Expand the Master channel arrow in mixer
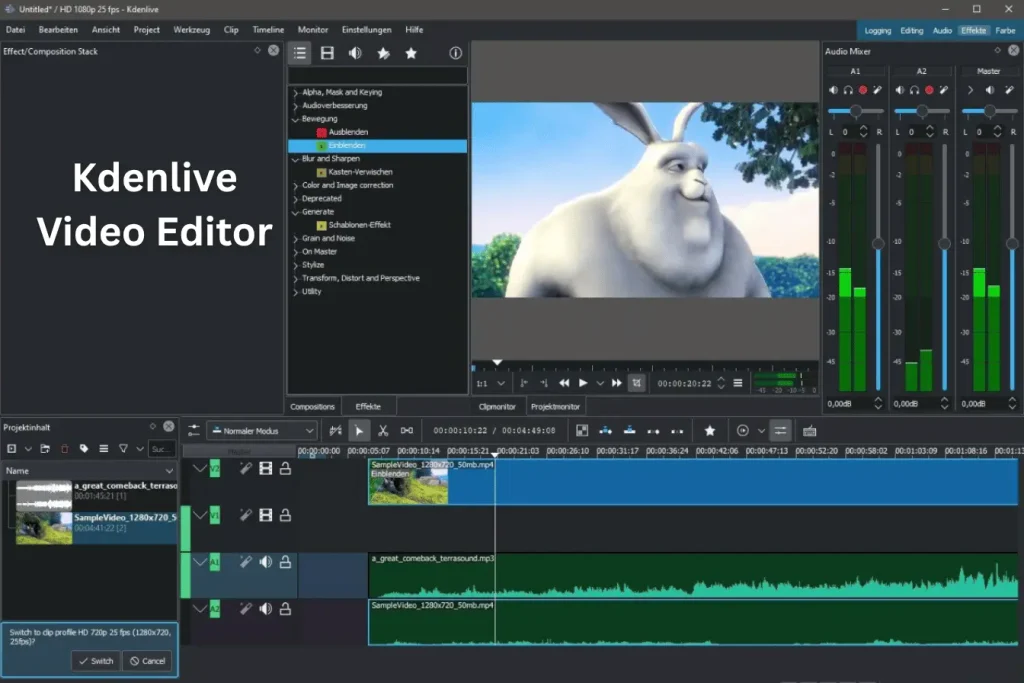The width and height of the screenshot is (1024, 683). [x=970, y=90]
